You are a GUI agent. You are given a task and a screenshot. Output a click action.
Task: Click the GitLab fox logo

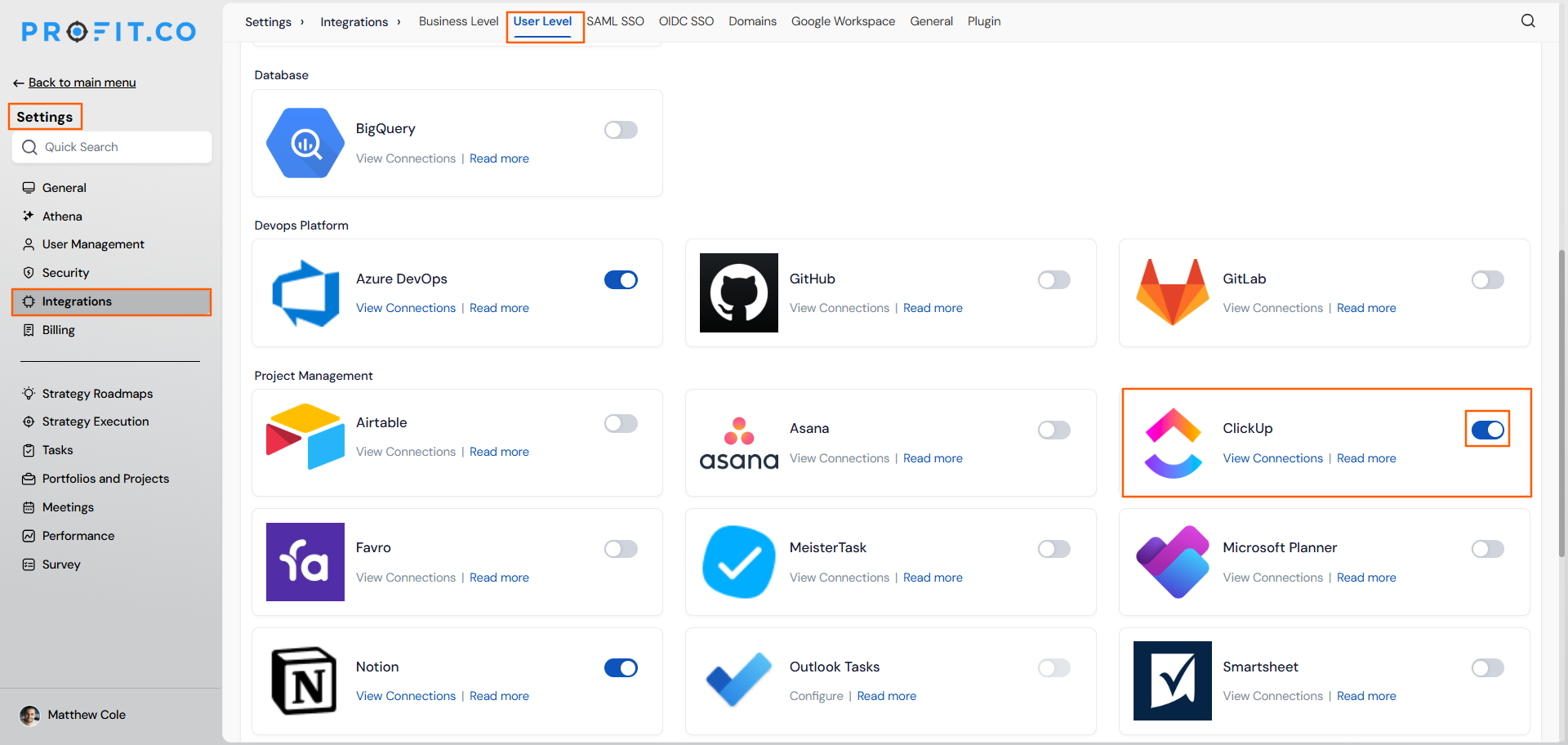(x=1173, y=292)
